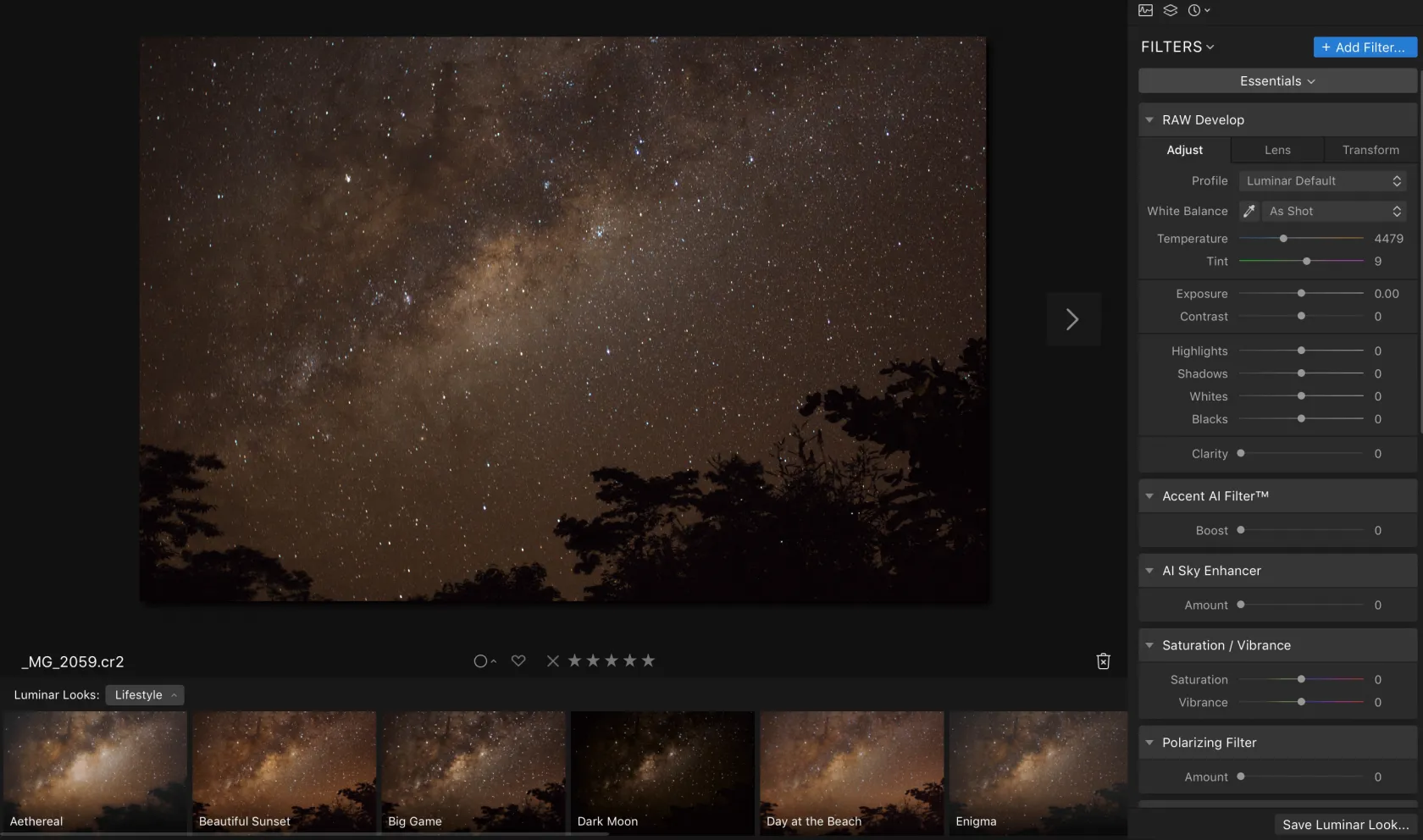1423x840 pixels.
Task: Collapse the RAW Develop filter section
Action: tap(1149, 120)
